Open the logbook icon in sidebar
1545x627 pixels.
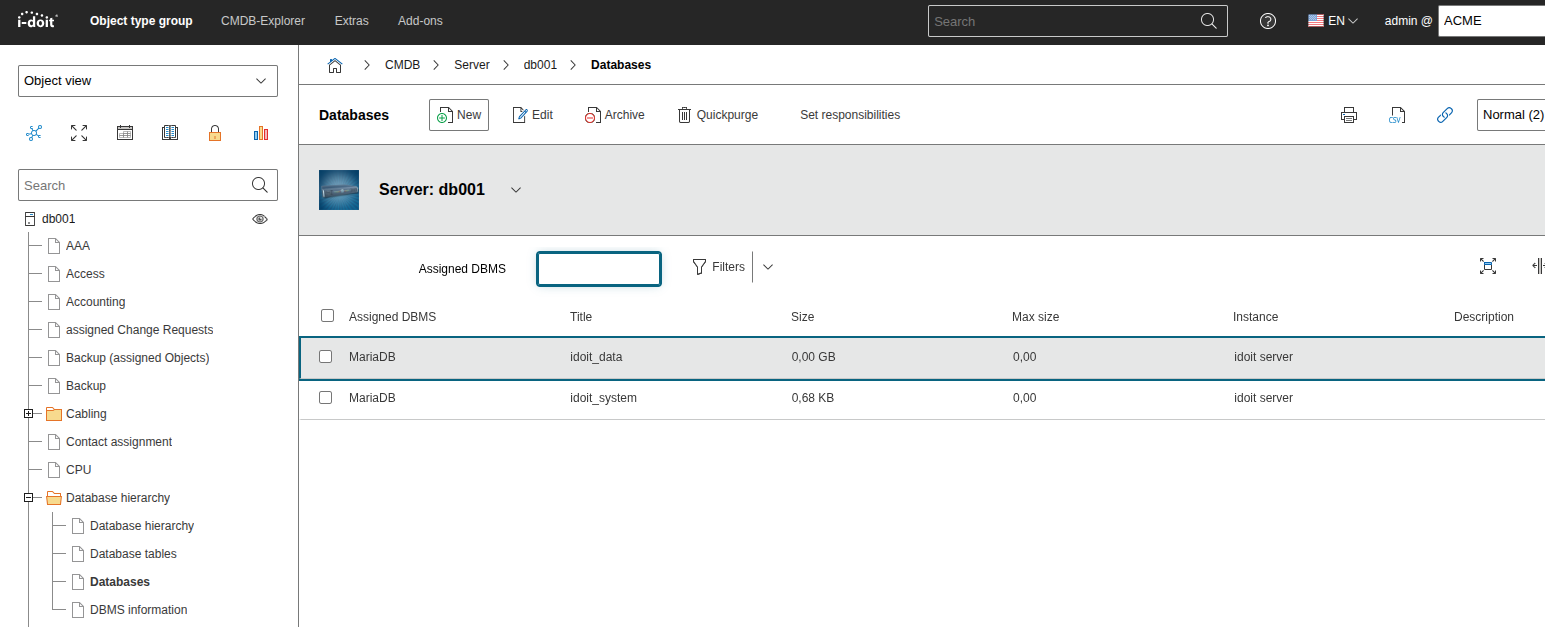coord(170,133)
